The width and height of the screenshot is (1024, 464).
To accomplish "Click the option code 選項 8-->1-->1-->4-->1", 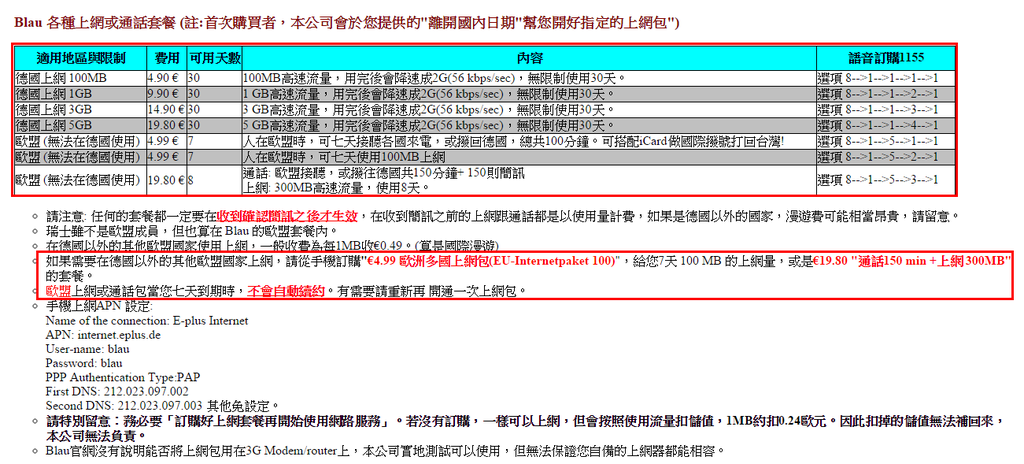I will point(878,125).
